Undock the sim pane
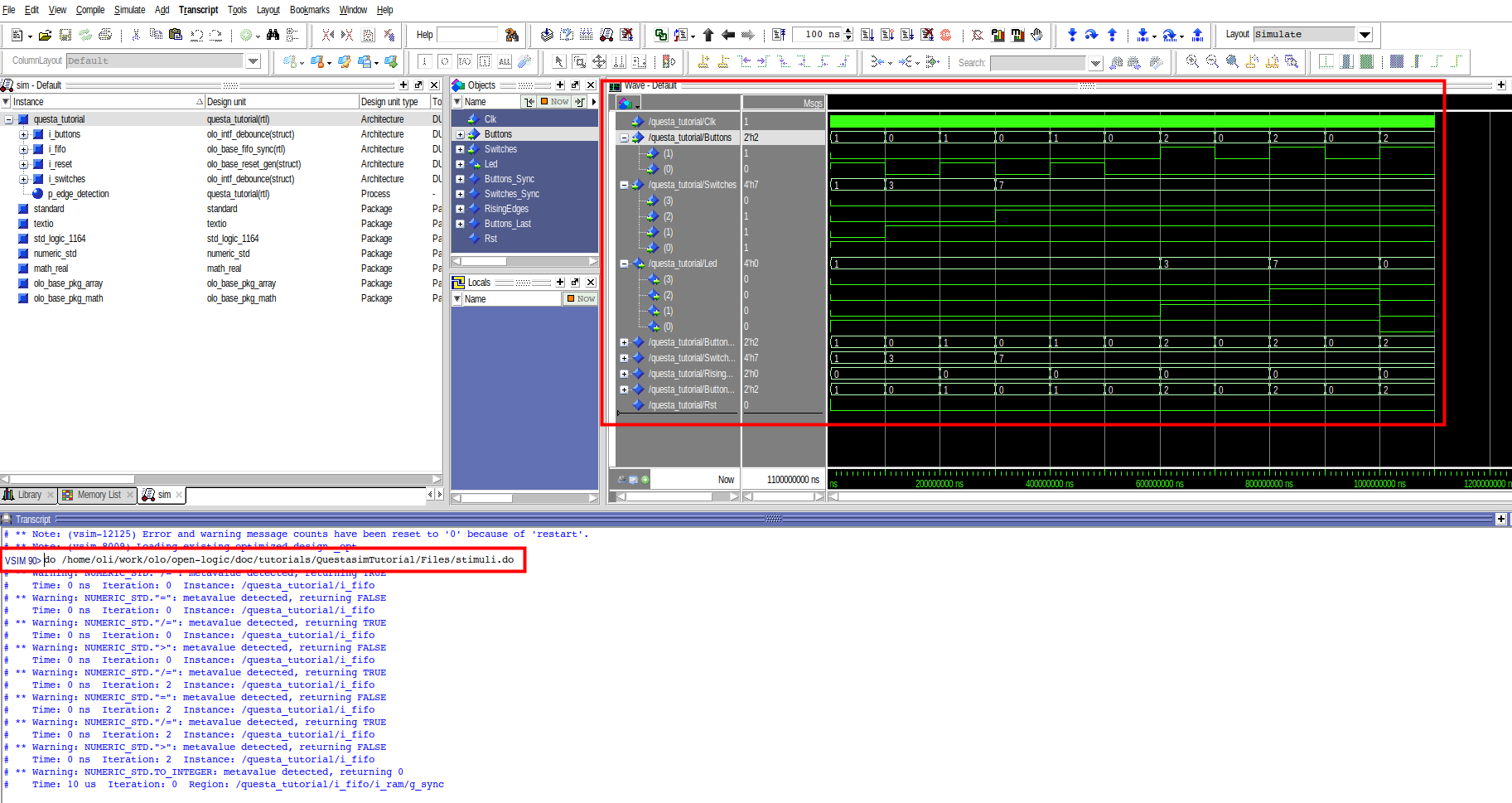Viewport: 1512px width, 803px height. coord(418,85)
